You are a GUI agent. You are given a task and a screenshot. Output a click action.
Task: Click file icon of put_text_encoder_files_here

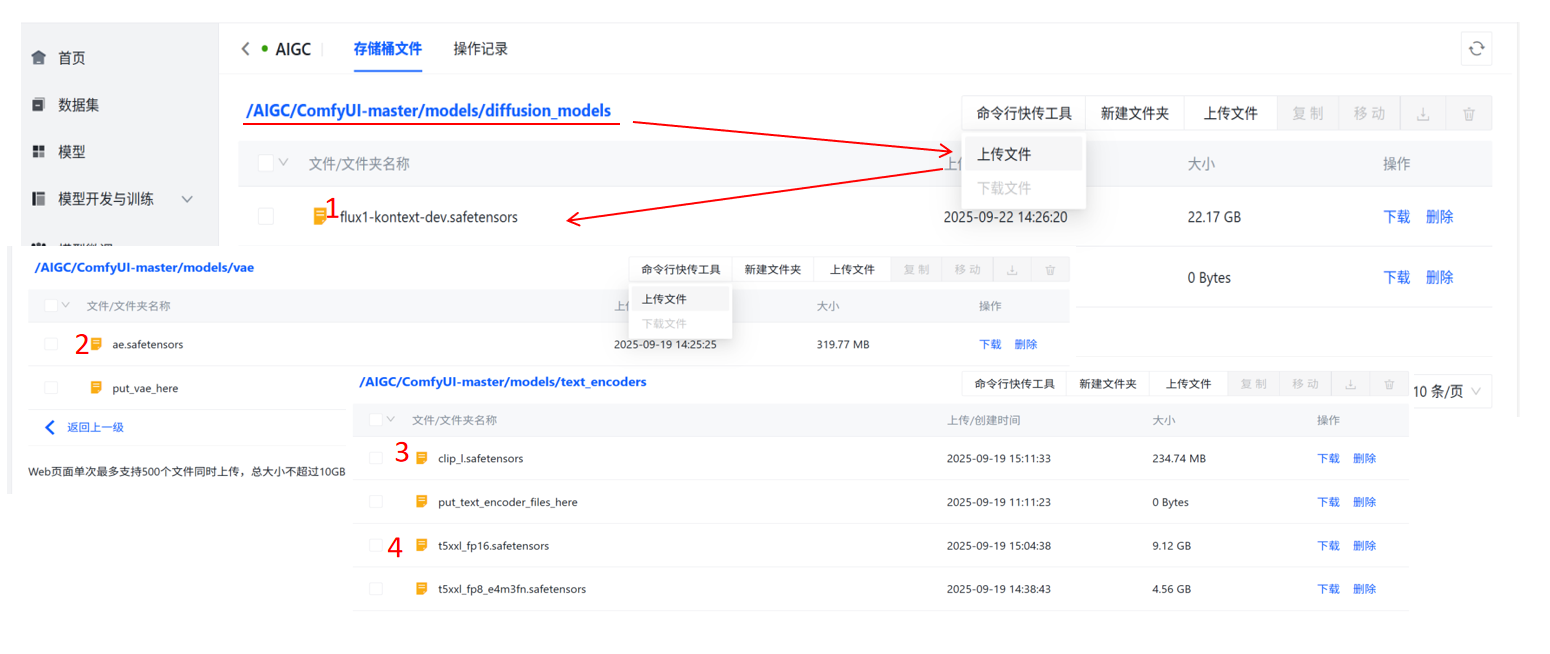coord(422,501)
